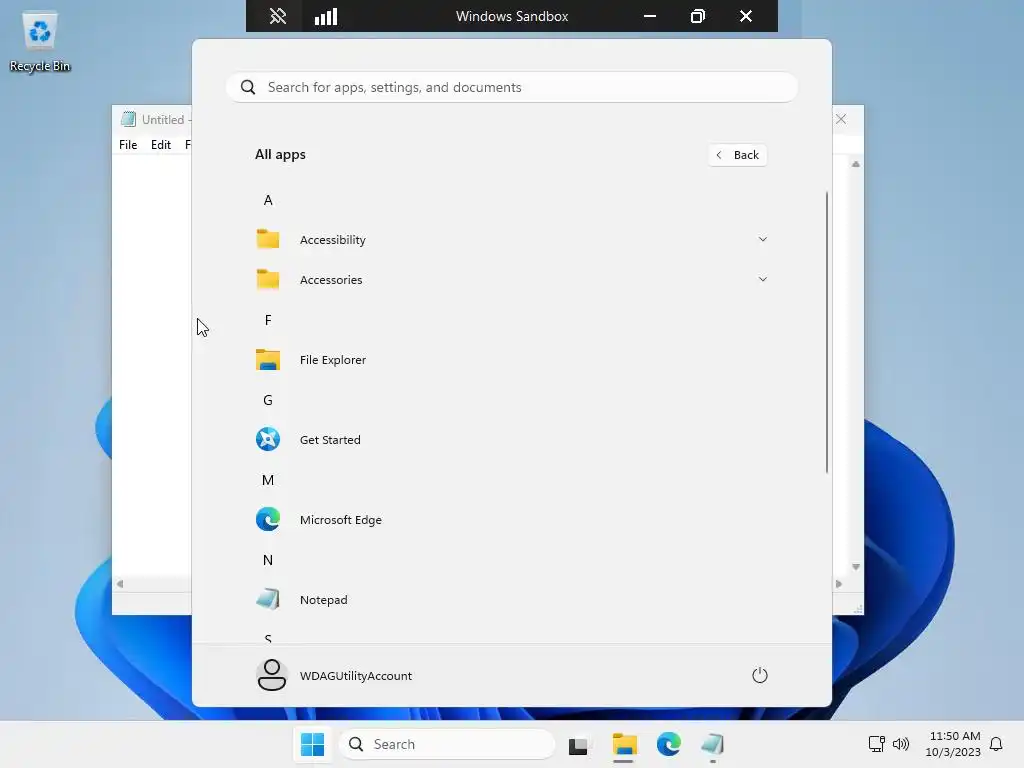Open the volume tray icon
The height and width of the screenshot is (768, 1024).
coord(901,744)
